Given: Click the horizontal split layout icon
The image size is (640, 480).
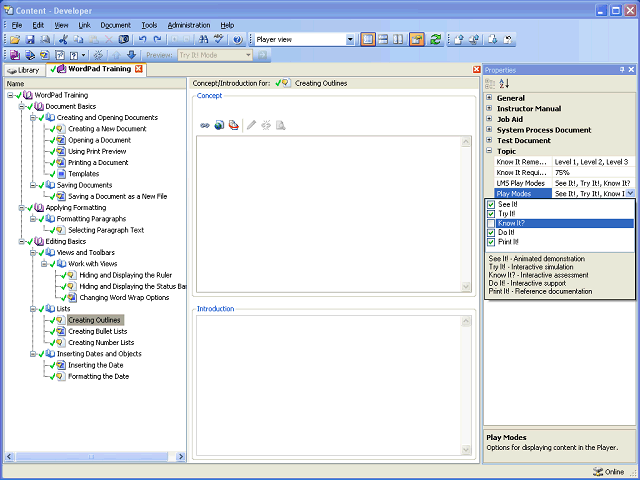Looking at the screenshot, I should click(x=383, y=40).
